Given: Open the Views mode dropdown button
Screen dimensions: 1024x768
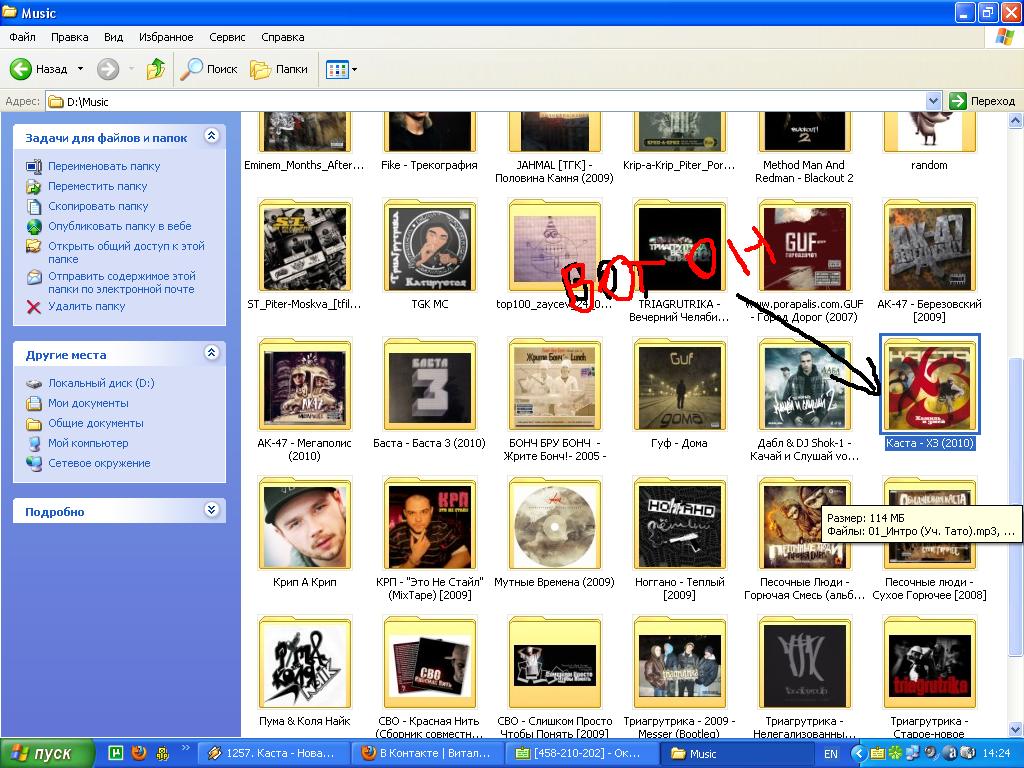Looking at the screenshot, I should tap(342, 69).
